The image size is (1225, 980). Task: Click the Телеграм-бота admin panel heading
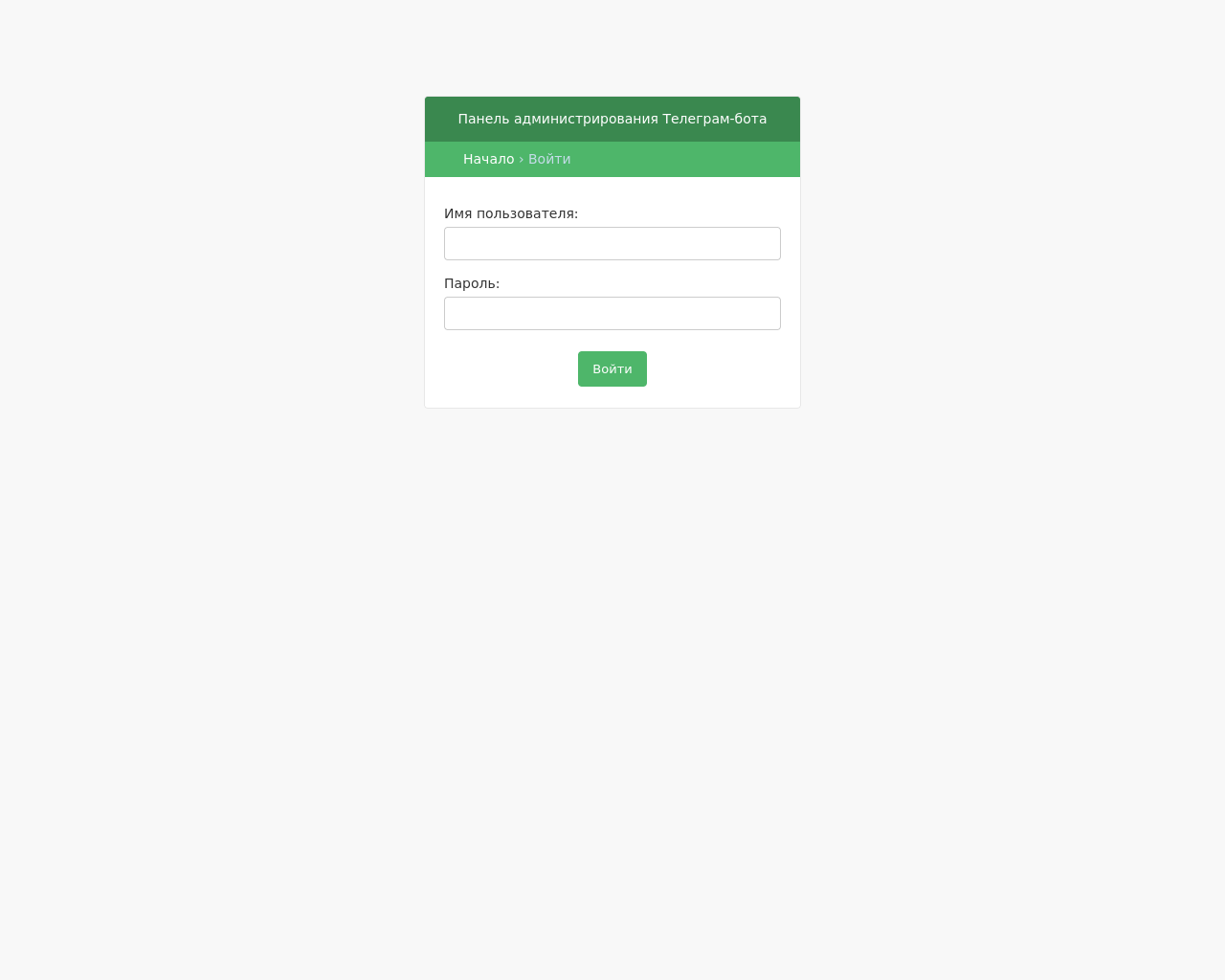[x=612, y=119]
